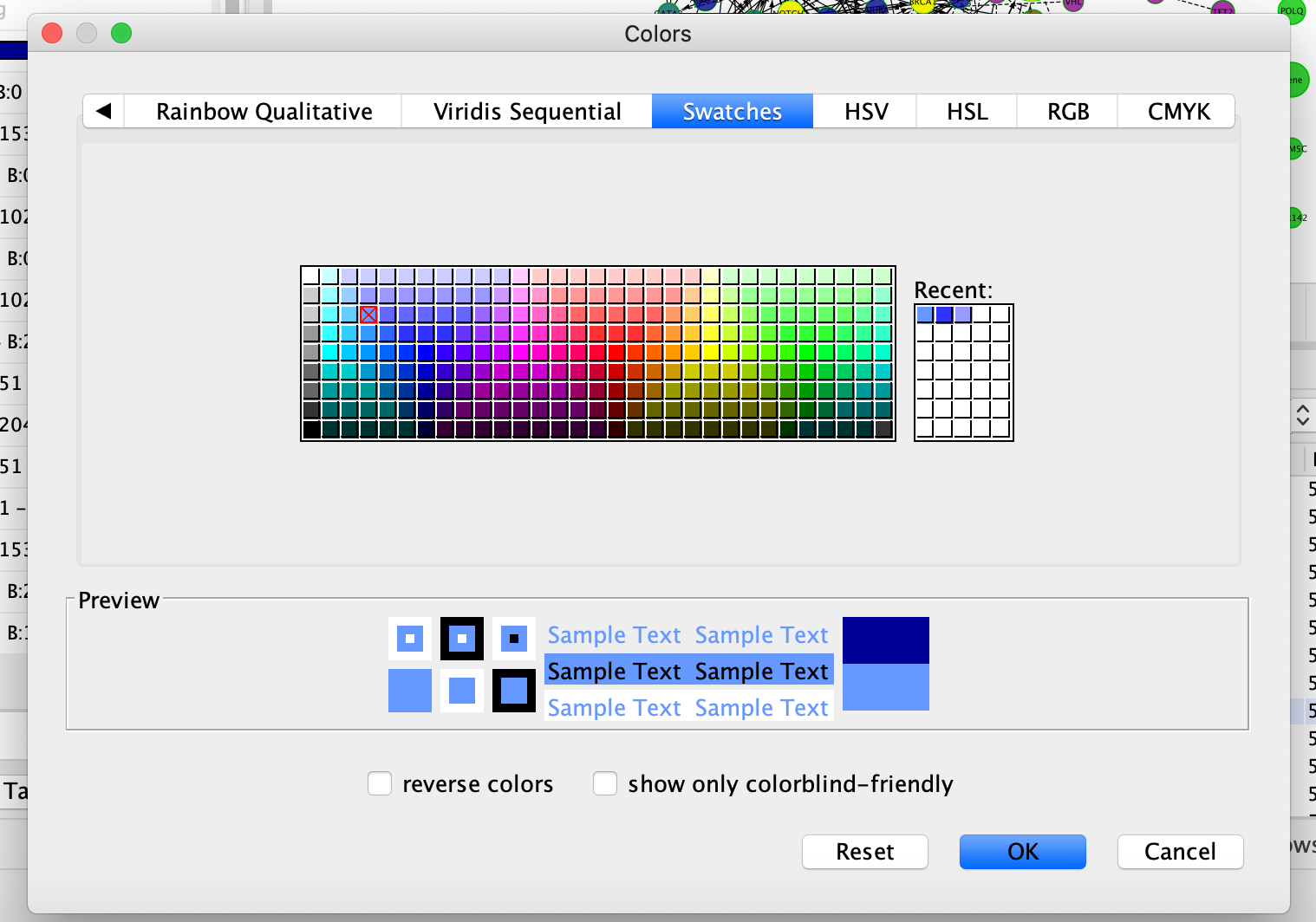Image resolution: width=1316 pixels, height=922 pixels.
Task: Pick the selected blue swatch marked with X
Action: coord(368,315)
